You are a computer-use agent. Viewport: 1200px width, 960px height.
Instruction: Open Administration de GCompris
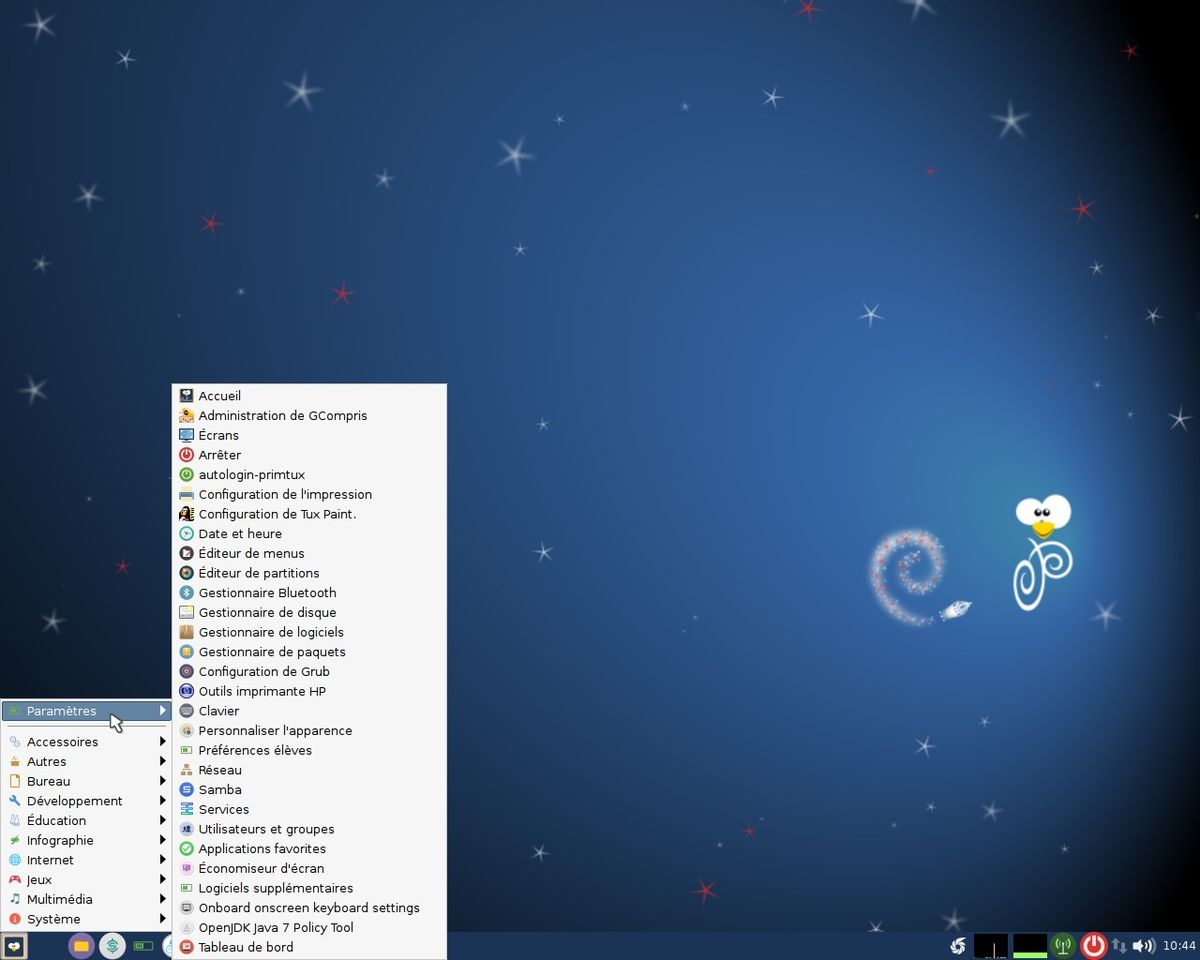(x=282, y=415)
